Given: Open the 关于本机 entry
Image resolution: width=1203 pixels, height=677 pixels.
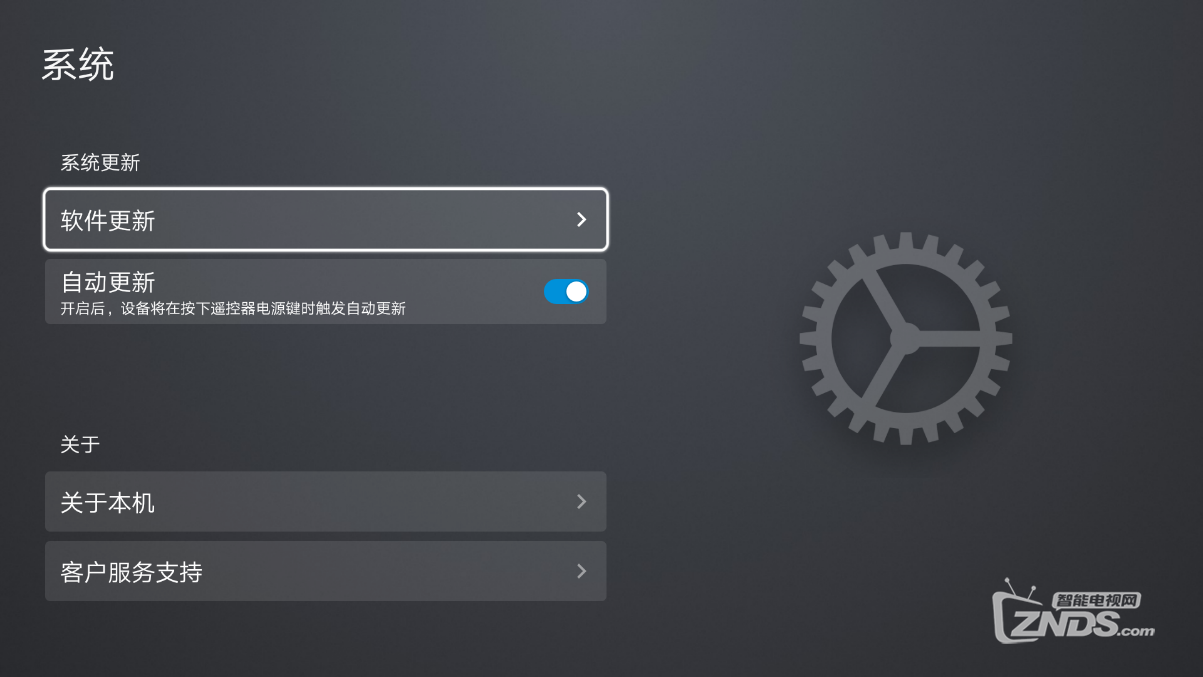Looking at the screenshot, I should [x=326, y=502].
